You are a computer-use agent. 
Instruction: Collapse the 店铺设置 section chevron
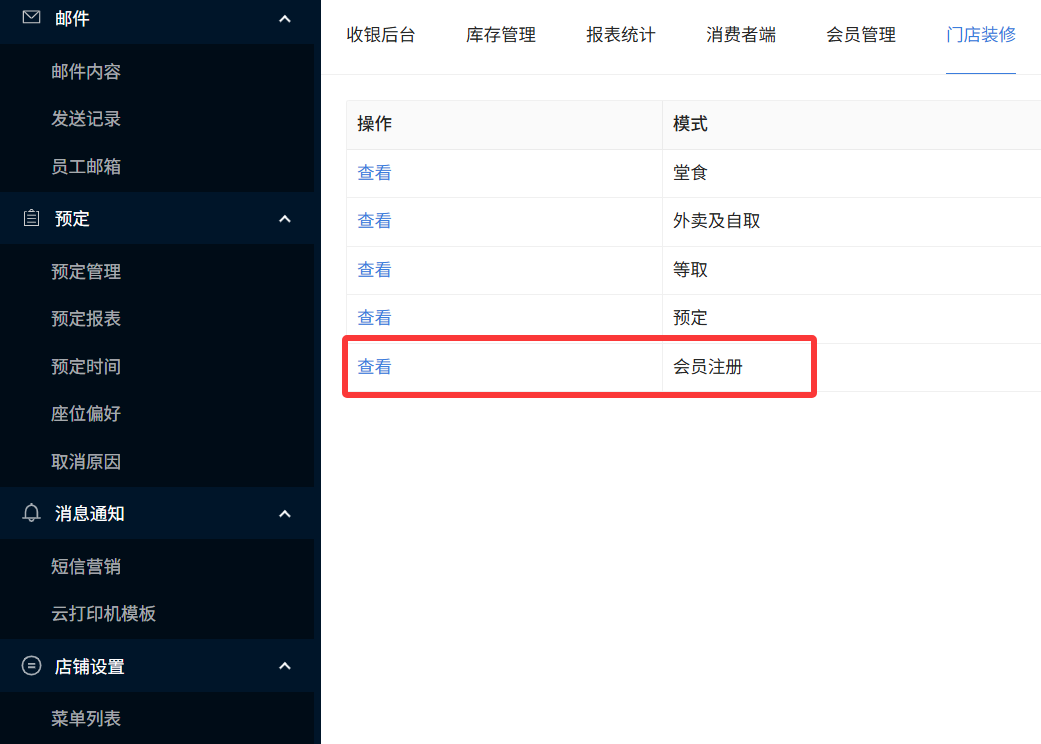point(284,666)
